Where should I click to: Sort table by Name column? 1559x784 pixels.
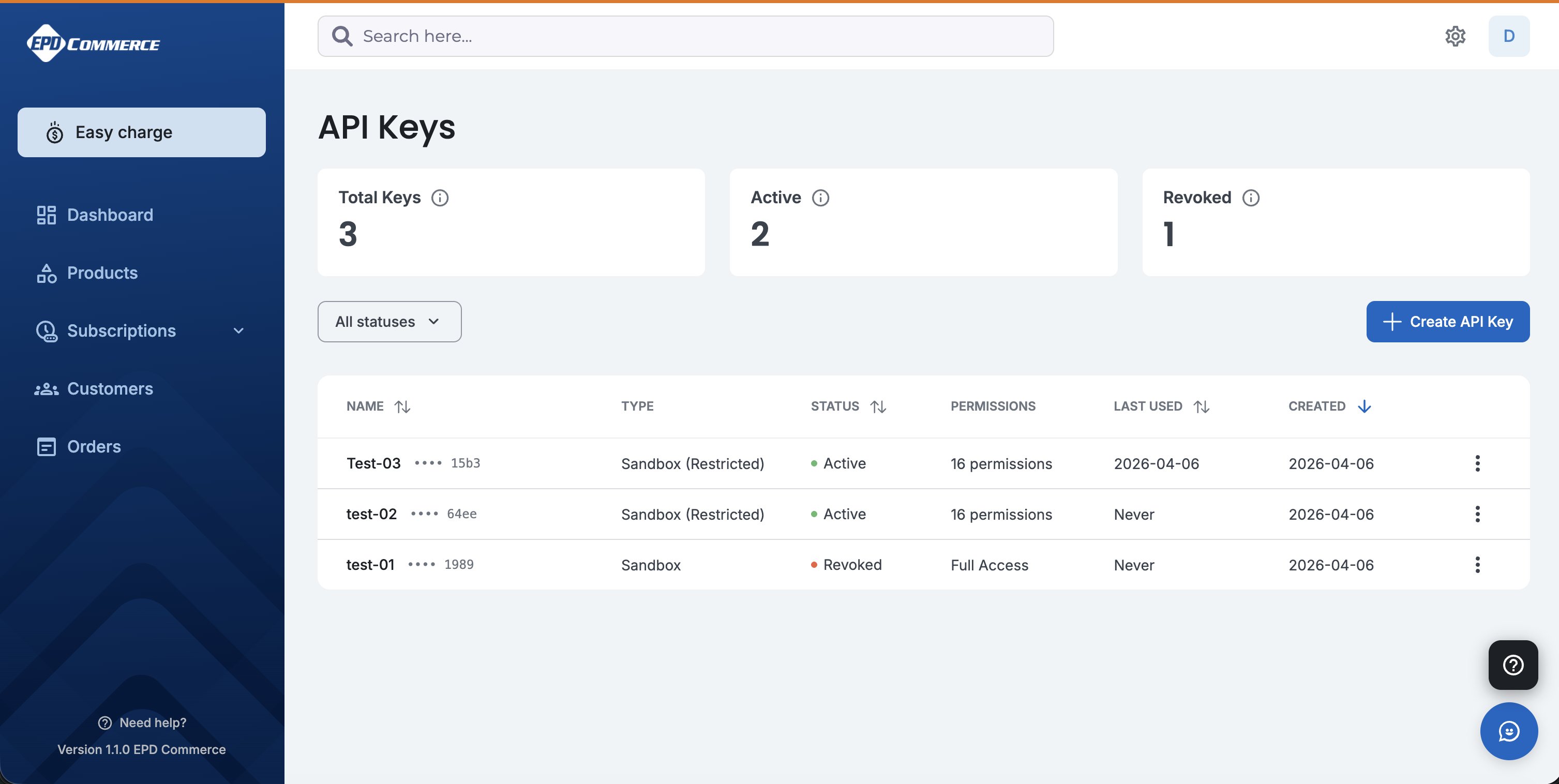pyautogui.click(x=402, y=406)
